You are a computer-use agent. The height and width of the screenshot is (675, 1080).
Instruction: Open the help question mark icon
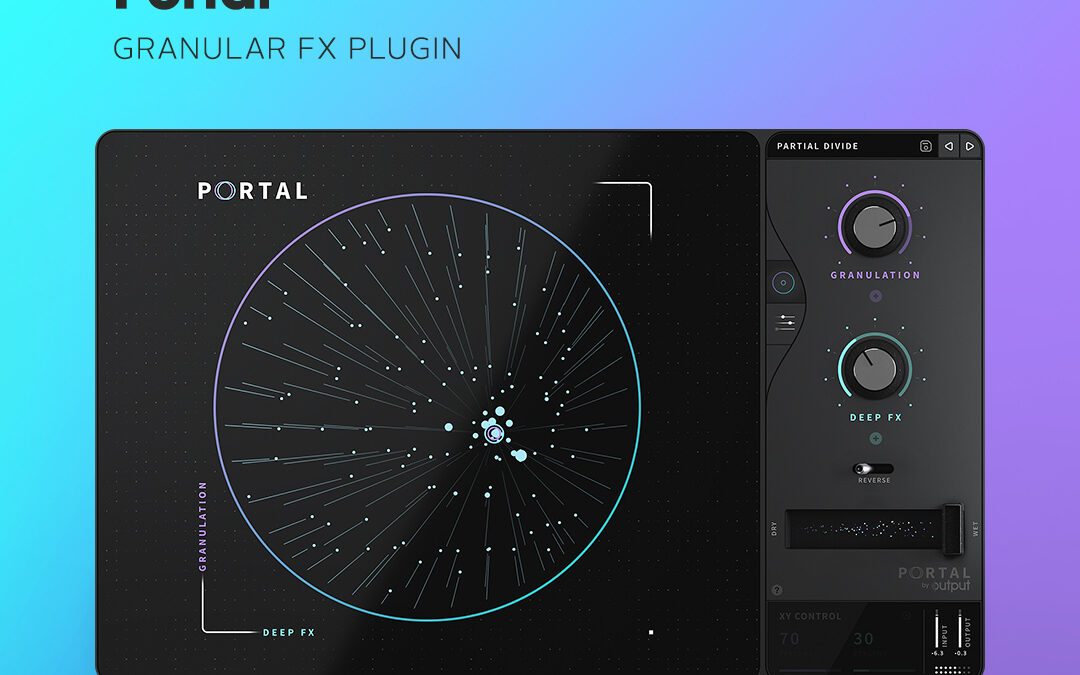pos(777,590)
